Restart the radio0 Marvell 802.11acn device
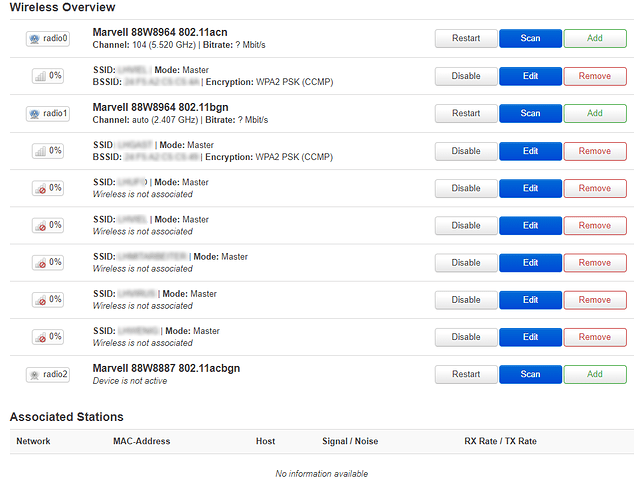 coord(466,38)
